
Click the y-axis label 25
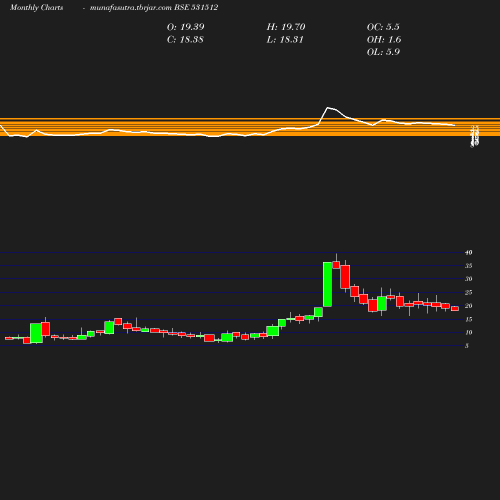pyautogui.click(x=468, y=292)
